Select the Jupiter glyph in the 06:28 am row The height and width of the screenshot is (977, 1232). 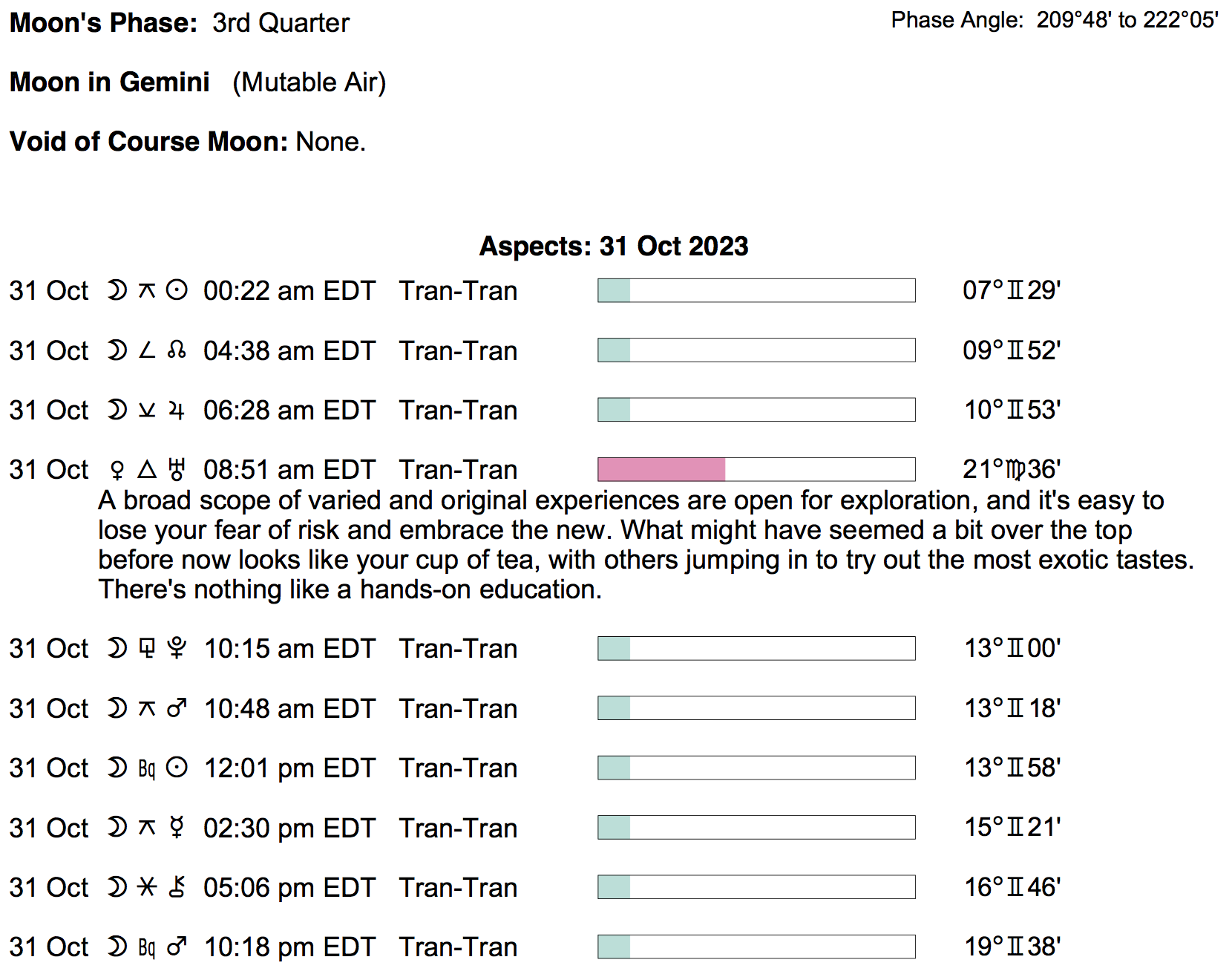pos(177,410)
